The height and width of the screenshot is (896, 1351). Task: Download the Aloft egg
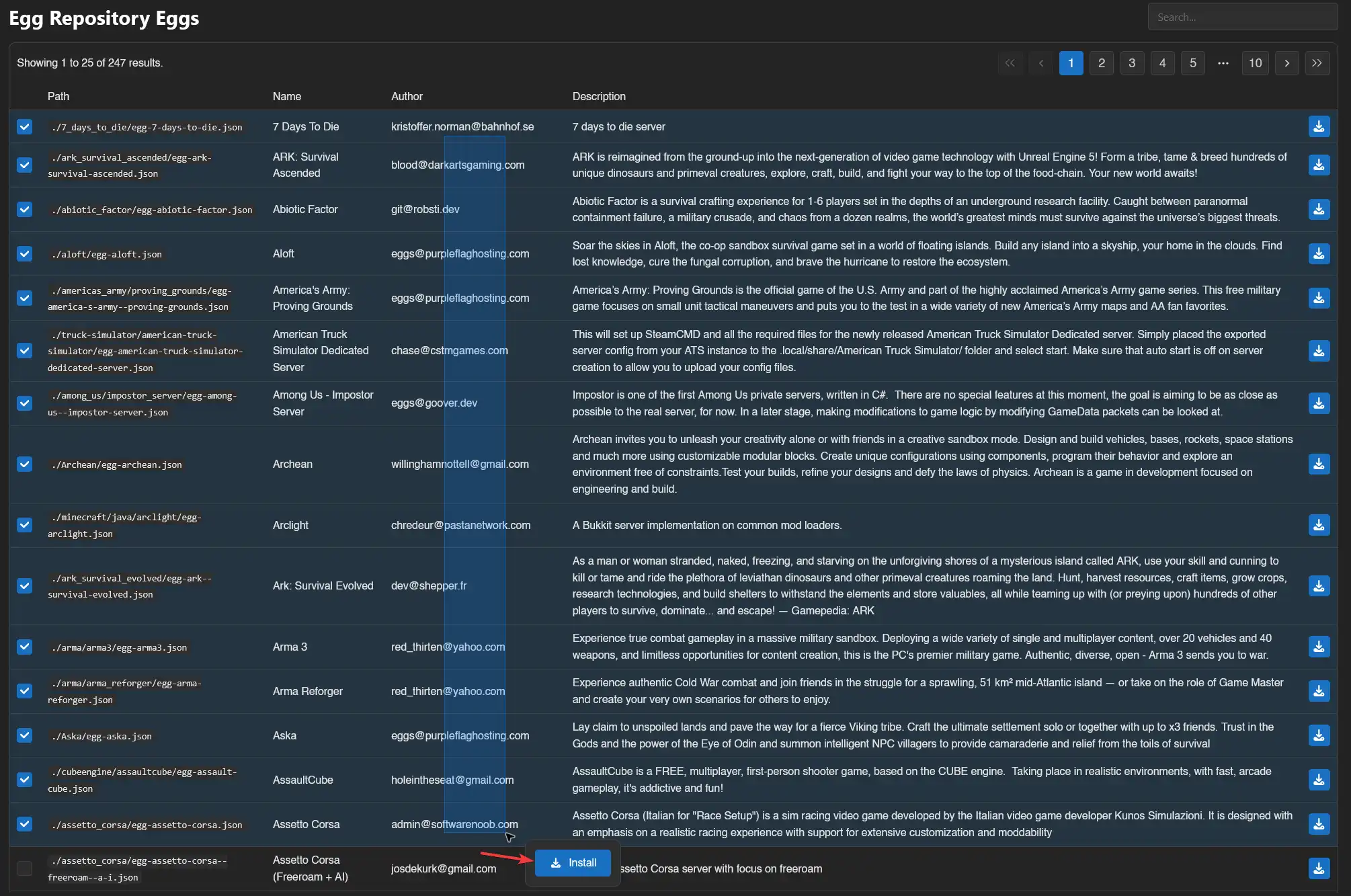point(1319,253)
